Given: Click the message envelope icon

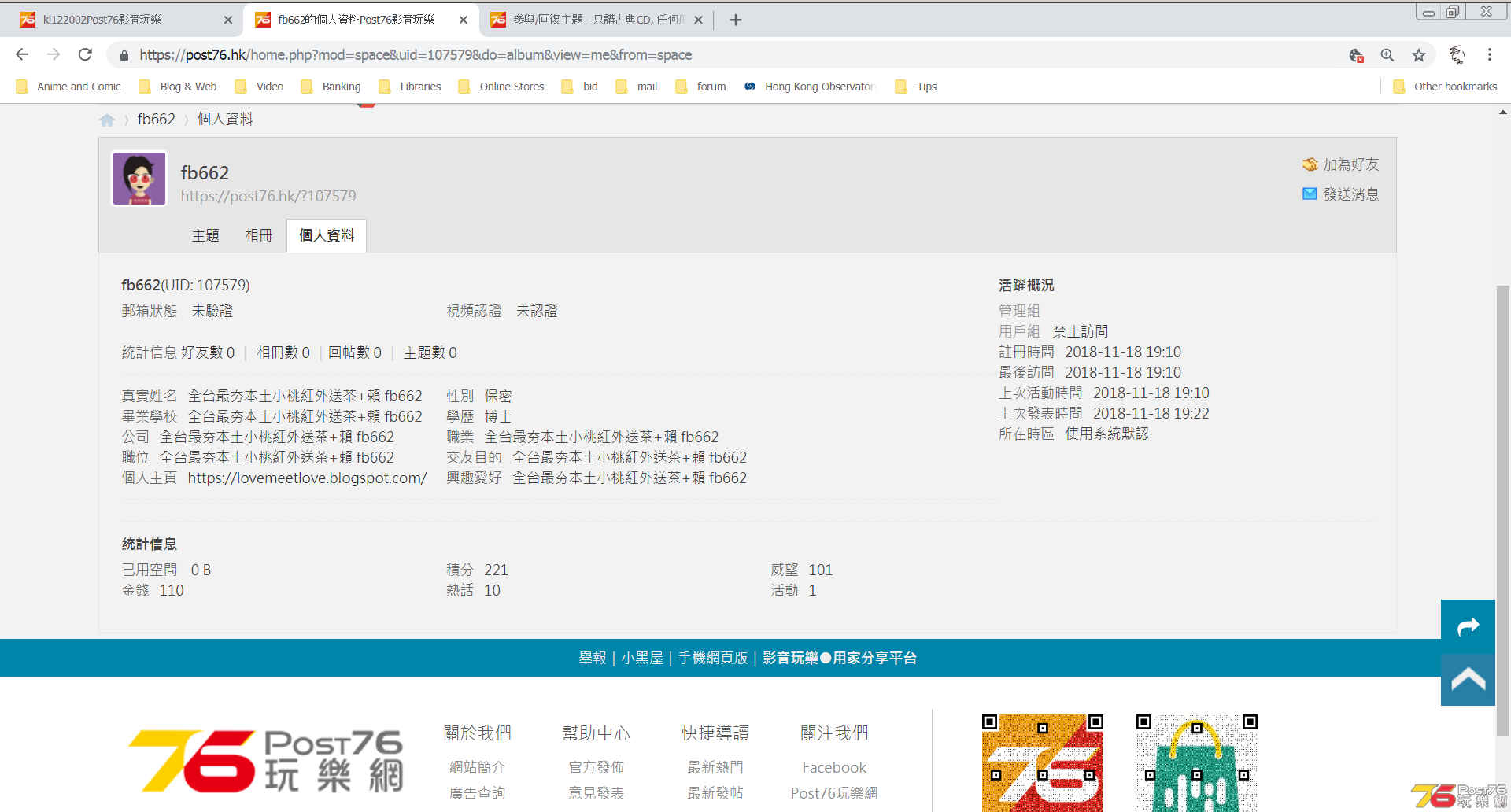Looking at the screenshot, I should [1310, 194].
